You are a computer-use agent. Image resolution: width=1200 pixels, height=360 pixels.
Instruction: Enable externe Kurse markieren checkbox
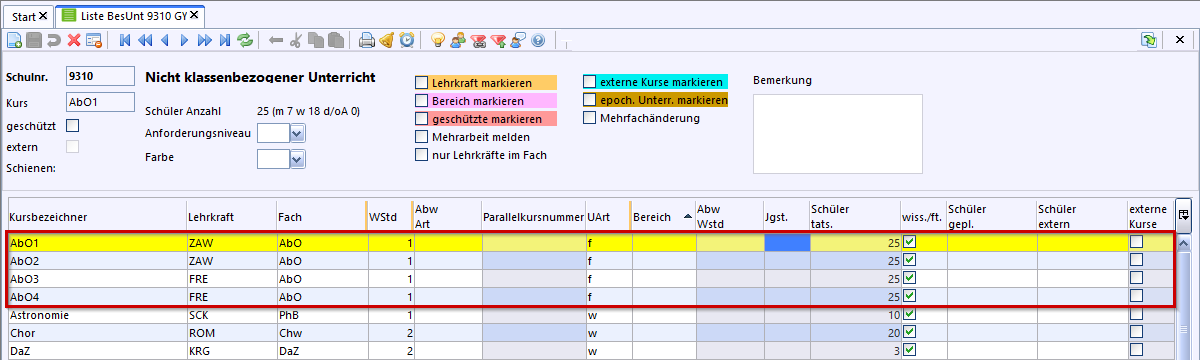tap(589, 82)
